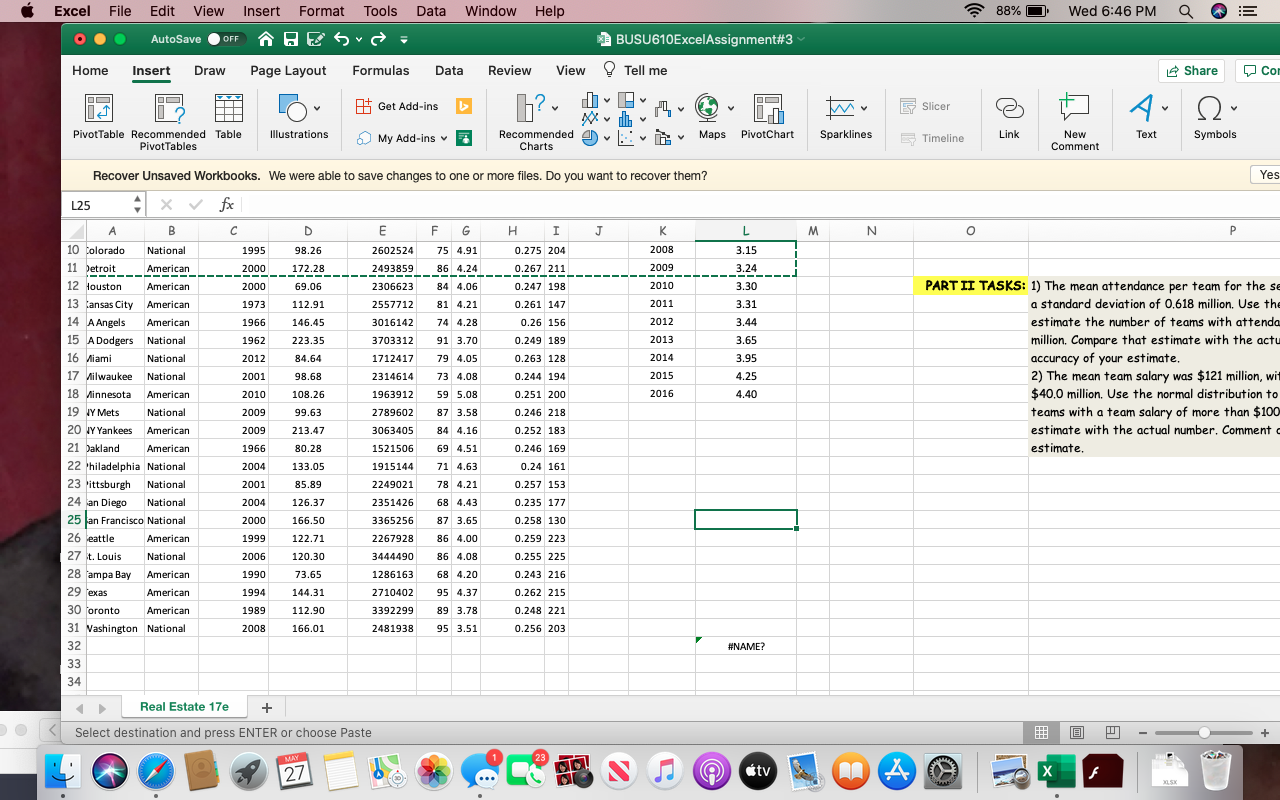The image size is (1280, 800).
Task: Toggle AutoSave switch
Action: [x=227, y=39]
